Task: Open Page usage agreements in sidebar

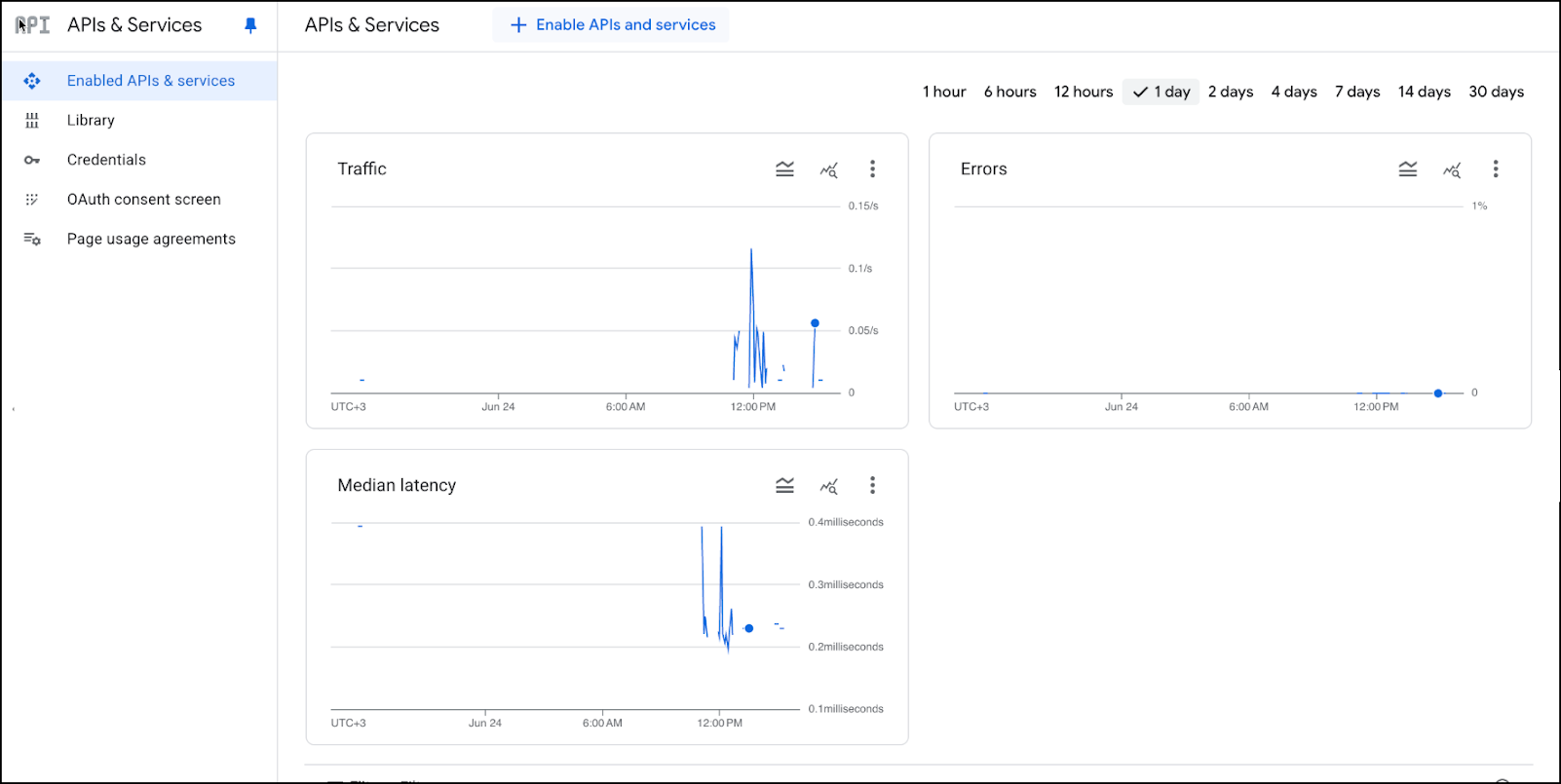Action: pos(151,239)
